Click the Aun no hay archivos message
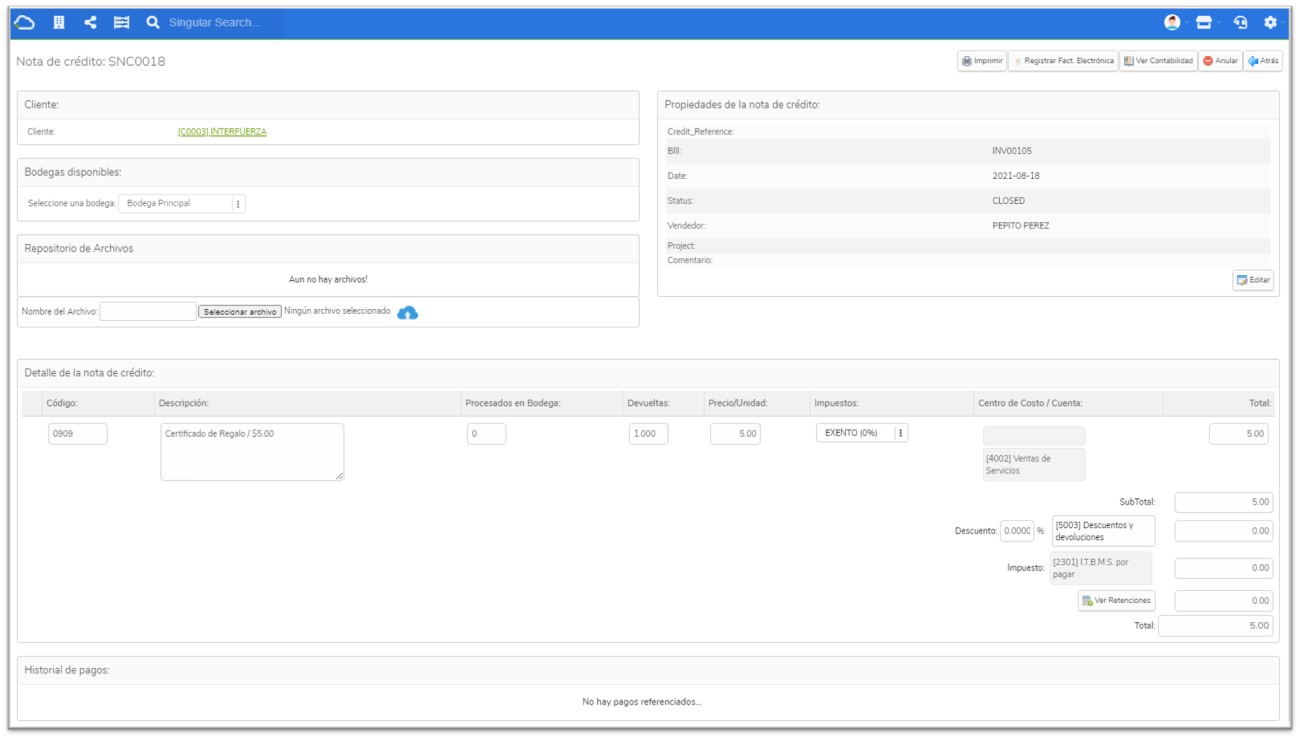 tap(328, 279)
